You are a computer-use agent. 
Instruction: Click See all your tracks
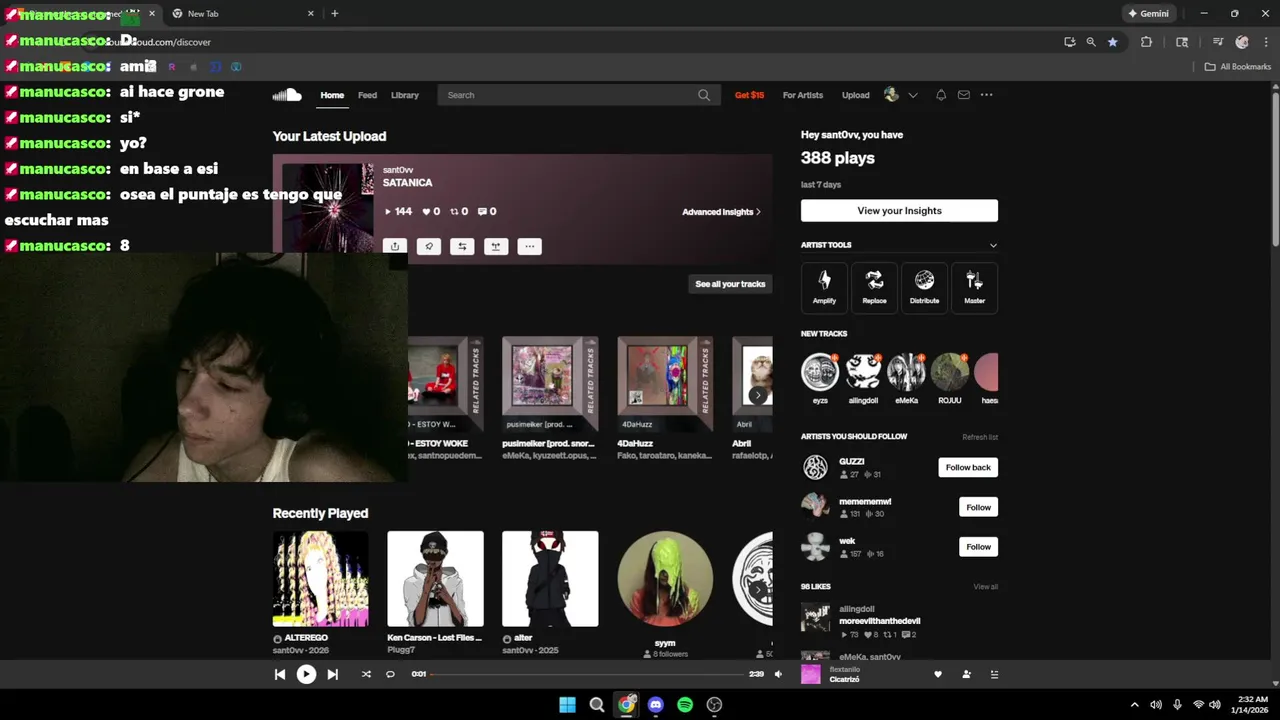coord(730,284)
